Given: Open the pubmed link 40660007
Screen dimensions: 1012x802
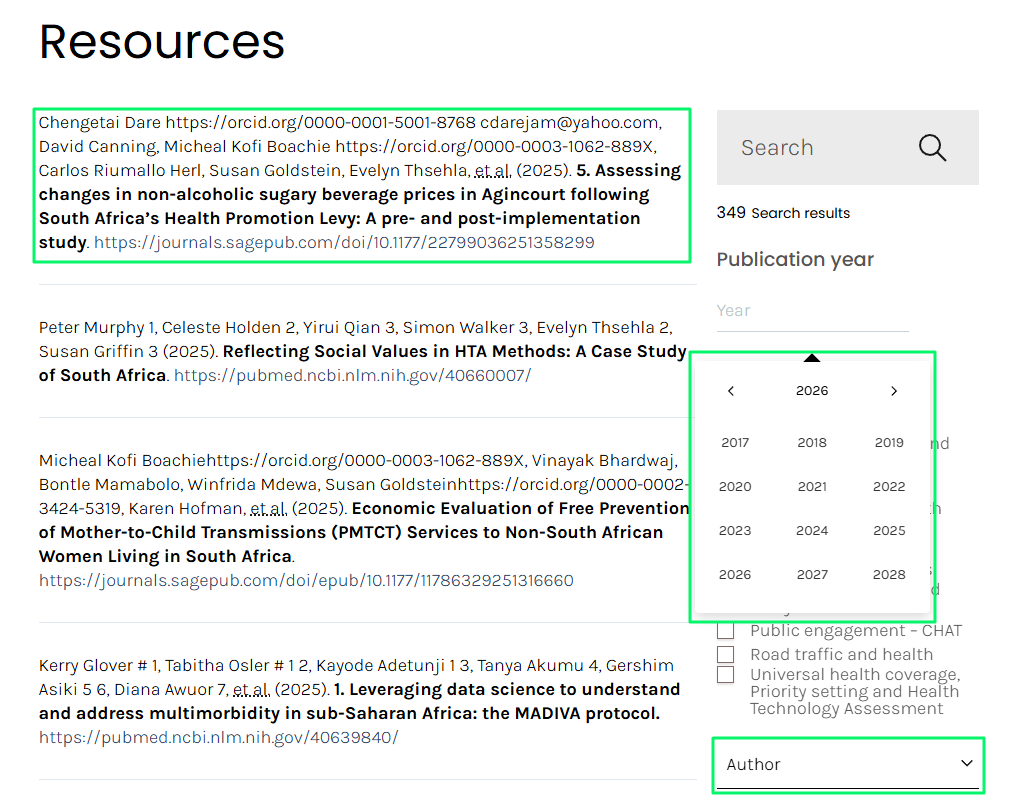Looking at the screenshot, I should (x=352, y=376).
